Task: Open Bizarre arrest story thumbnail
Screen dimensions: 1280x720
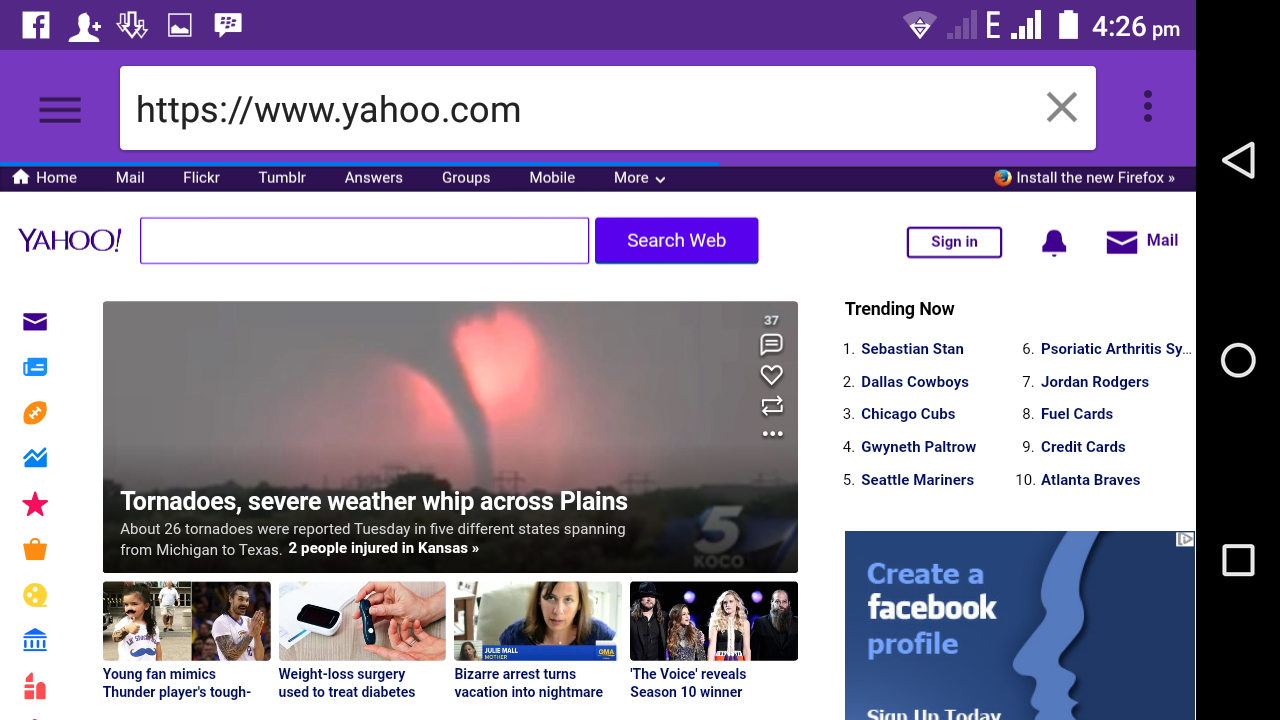Action: point(538,621)
